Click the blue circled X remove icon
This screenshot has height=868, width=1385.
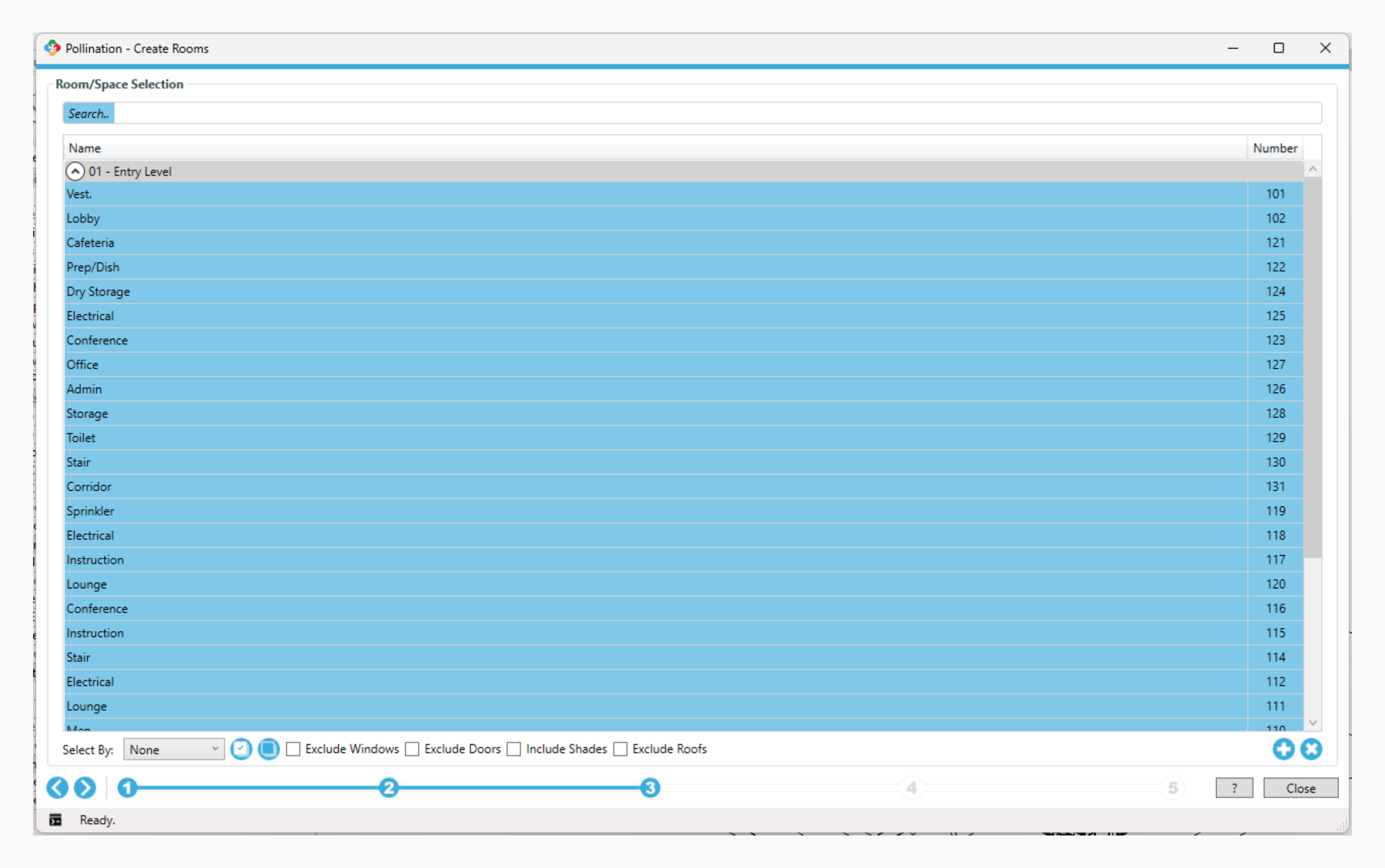point(1311,749)
